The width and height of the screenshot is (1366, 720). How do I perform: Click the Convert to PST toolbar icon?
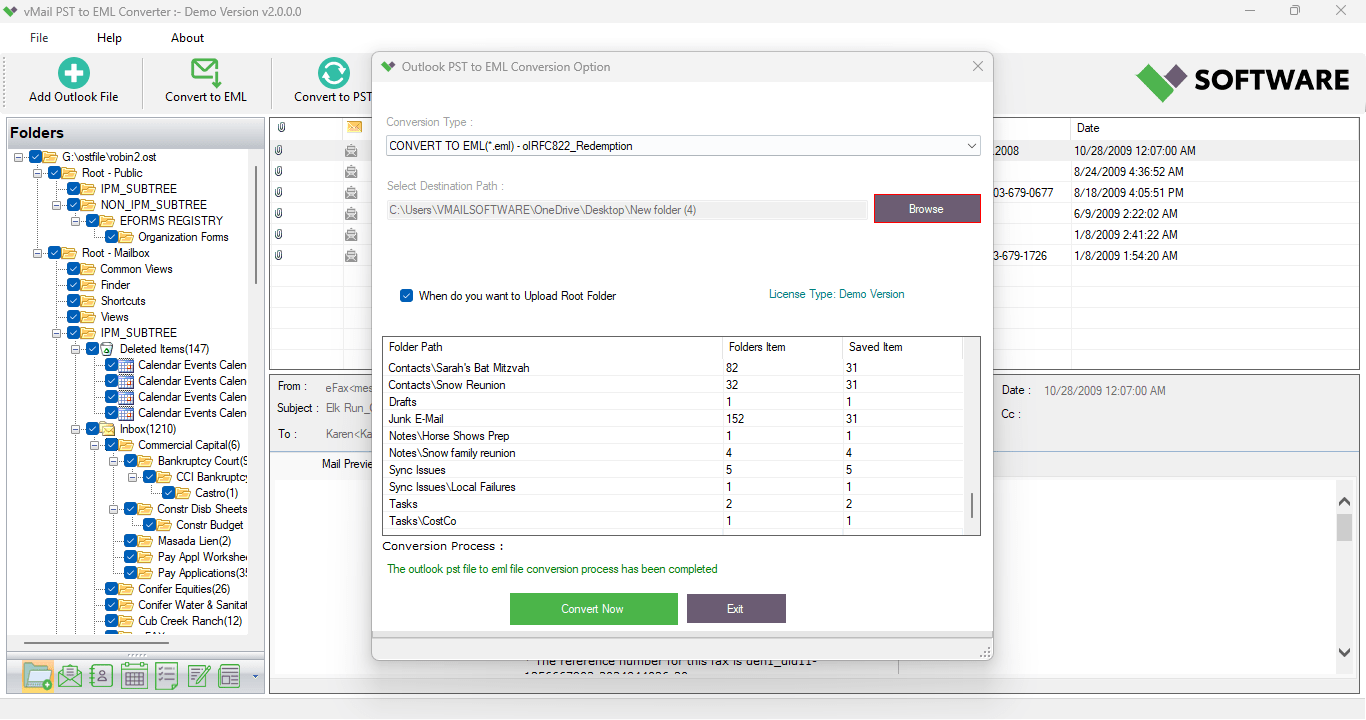pyautogui.click(x=334, y=73)
